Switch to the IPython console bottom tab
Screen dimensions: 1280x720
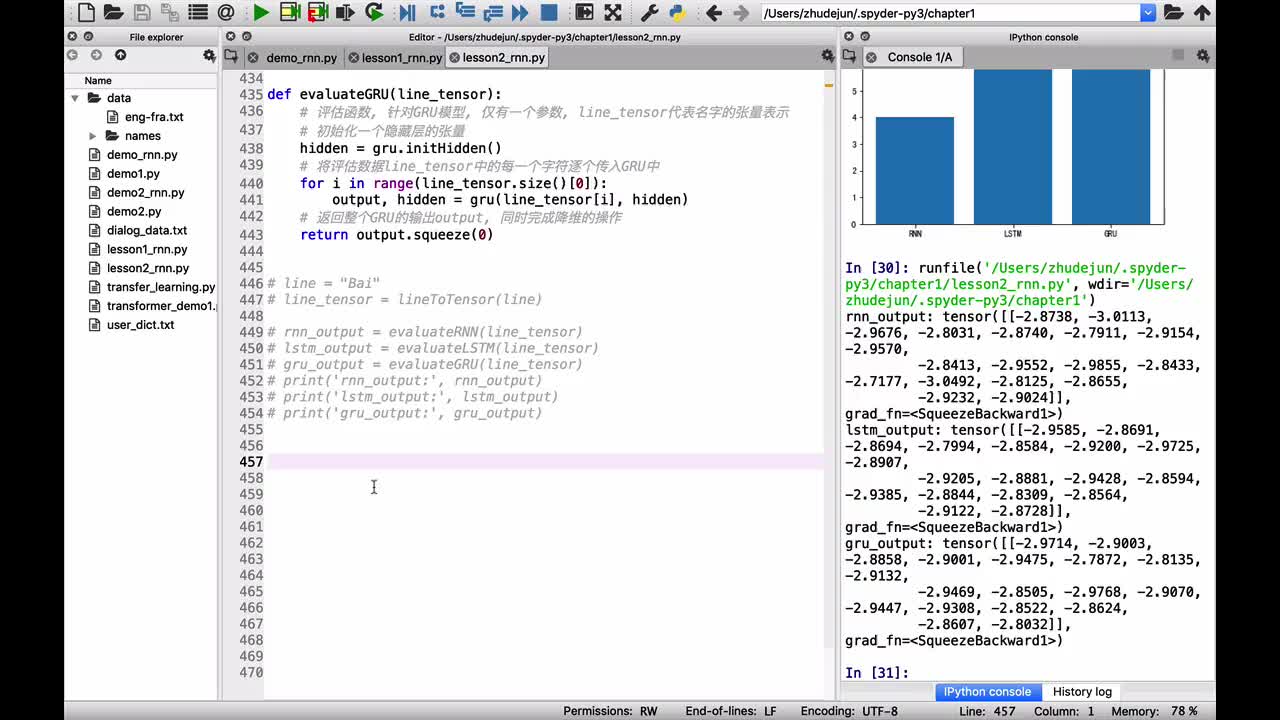987,692
